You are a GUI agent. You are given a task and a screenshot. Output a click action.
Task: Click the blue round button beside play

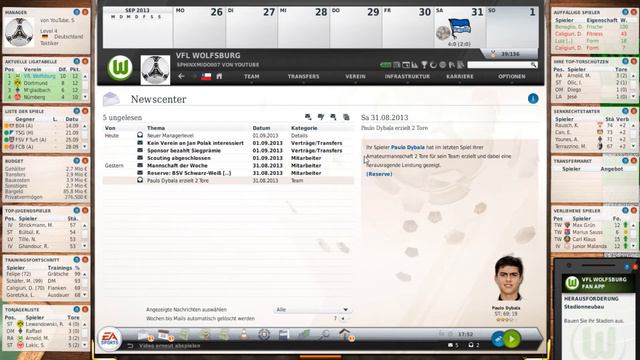pos(498,339)
